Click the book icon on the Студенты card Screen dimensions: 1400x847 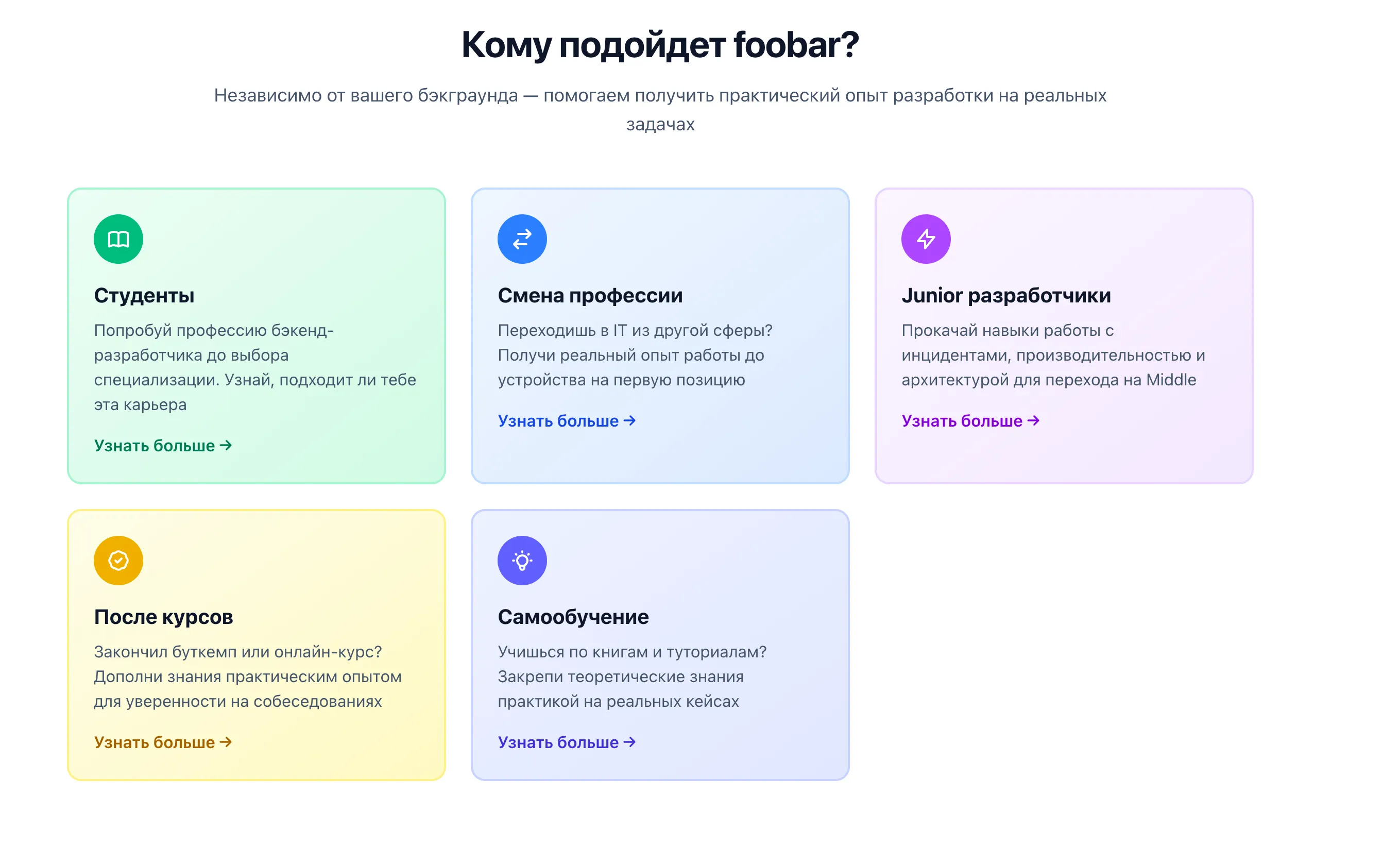[x=118, y=239]
